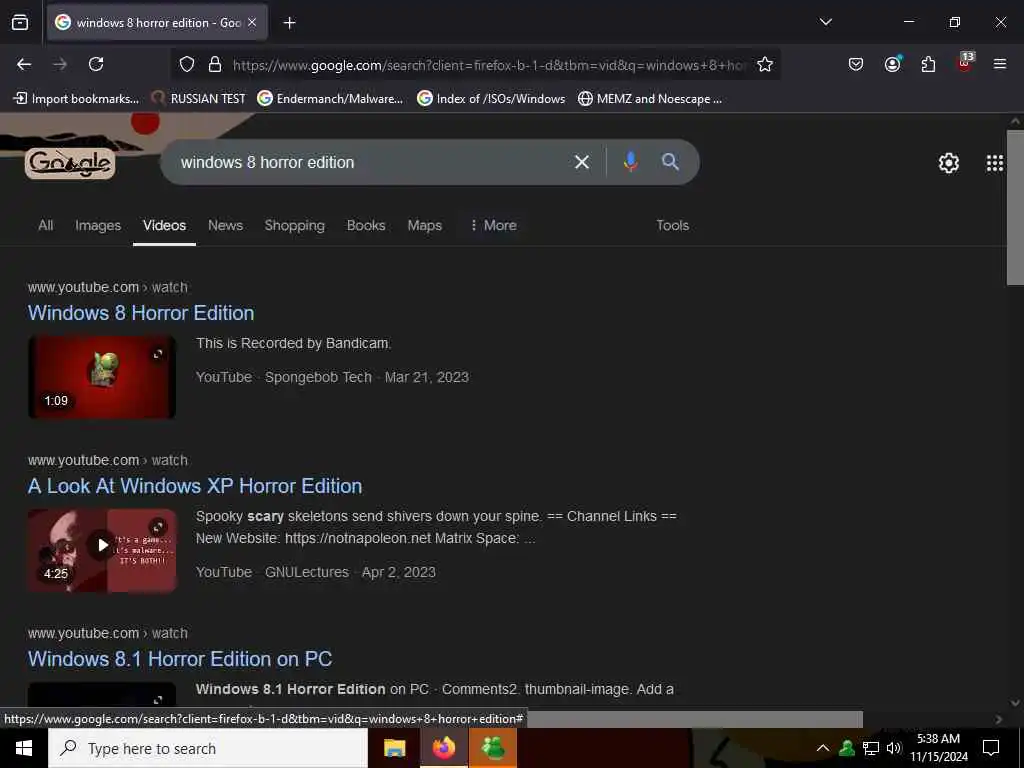Expand the list all tabs chevron
Viewport: 1024px width, 768px height.
(x=825, y=22)
